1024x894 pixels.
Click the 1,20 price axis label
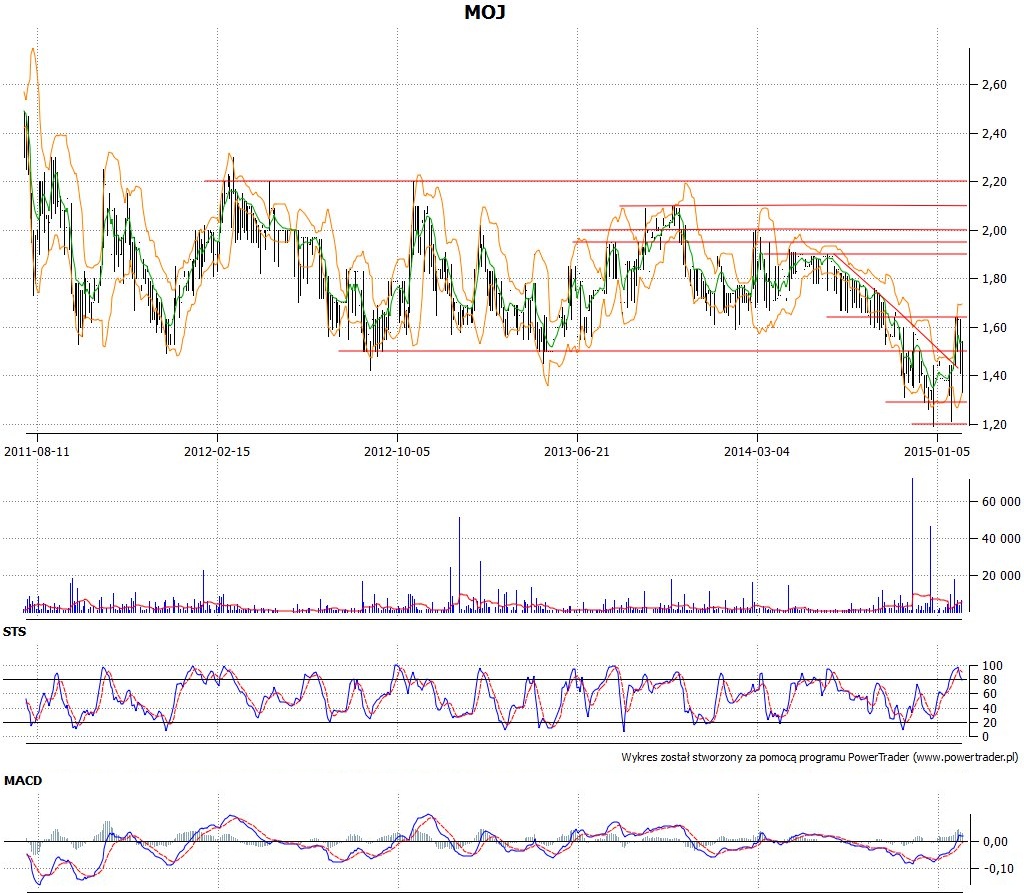(994, 424)
